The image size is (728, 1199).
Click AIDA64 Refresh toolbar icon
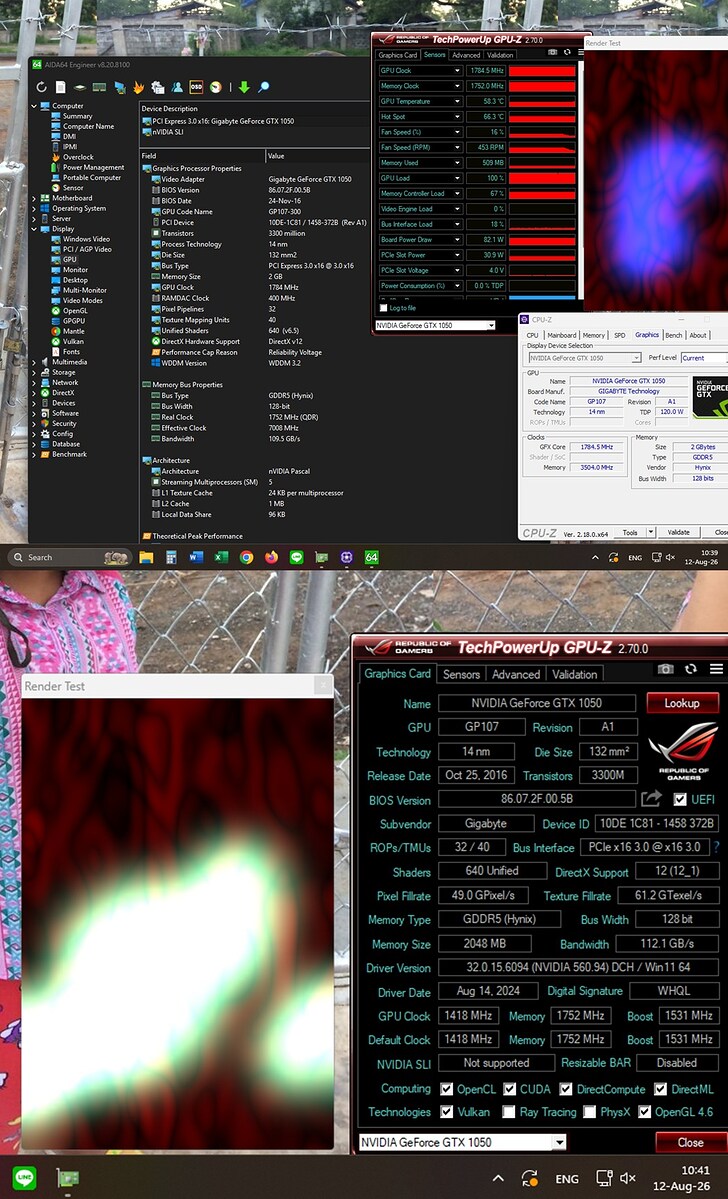(x=41, y=87)
